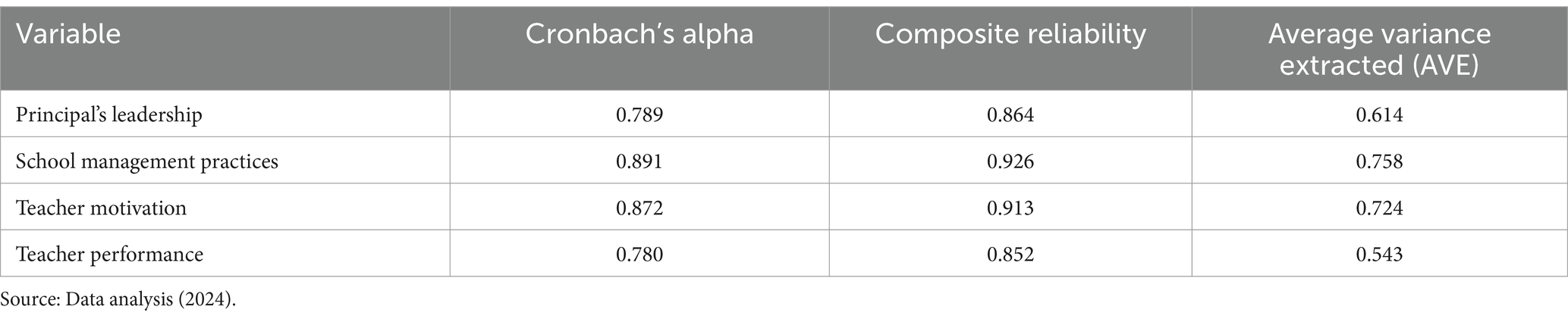Click the Cronbach's alpha value 0.789

[x=639, y=115]
